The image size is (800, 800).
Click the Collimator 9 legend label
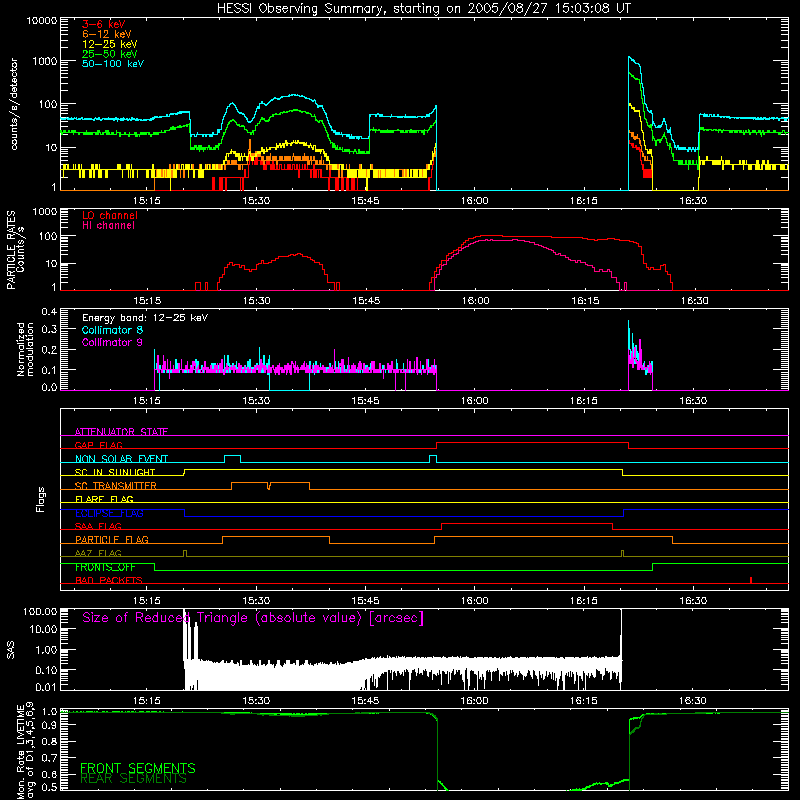(112, 342)
